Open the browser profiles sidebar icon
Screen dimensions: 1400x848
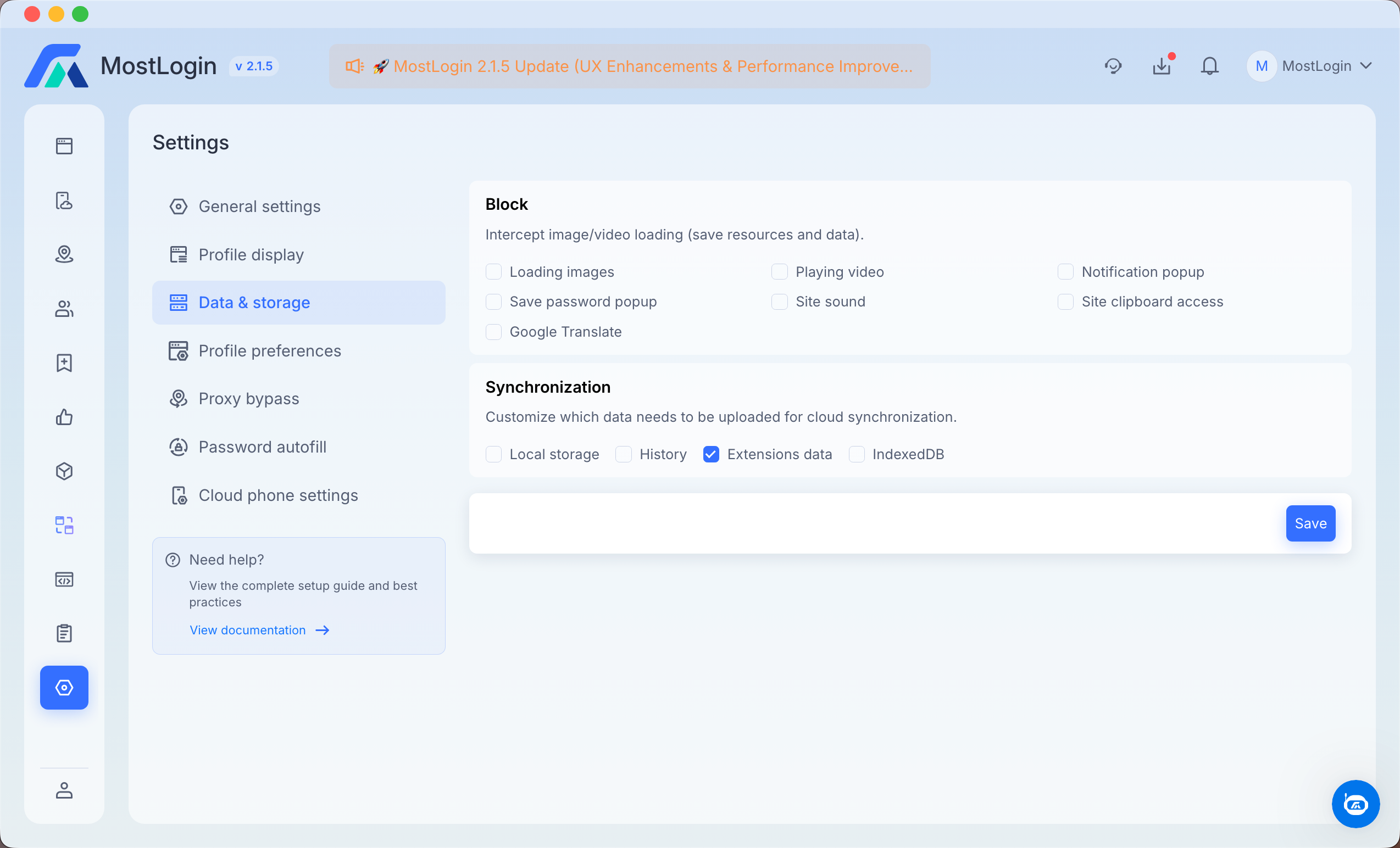tap(64, 146)
